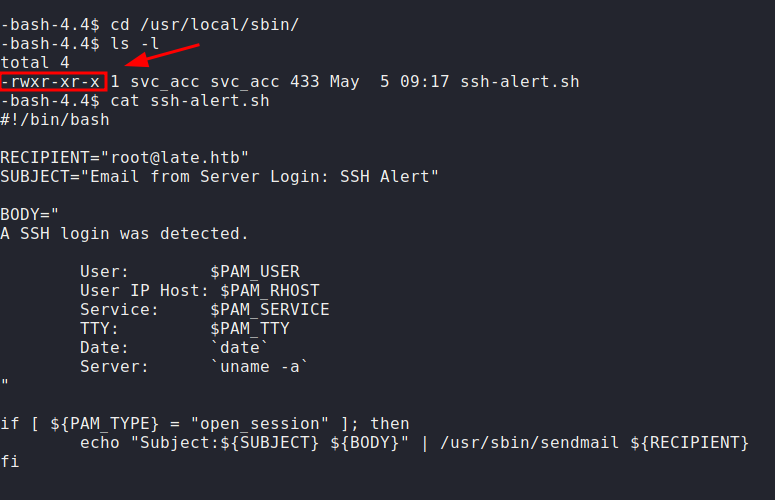
Task: Click the $PAM_TTY variable
Action: (x=249, y=328)
